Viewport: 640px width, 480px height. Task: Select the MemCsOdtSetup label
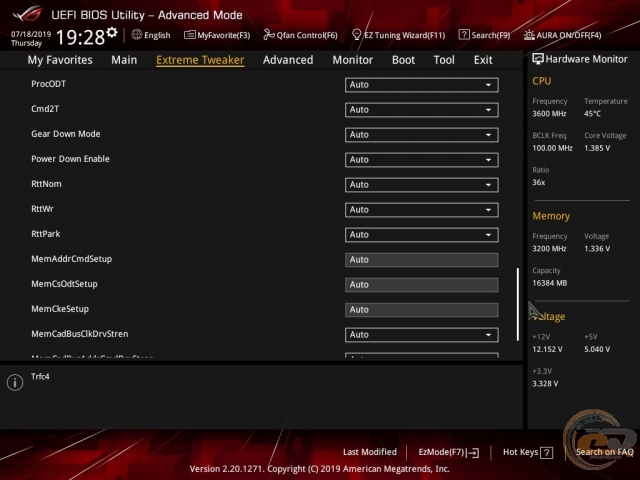(64, 284)
